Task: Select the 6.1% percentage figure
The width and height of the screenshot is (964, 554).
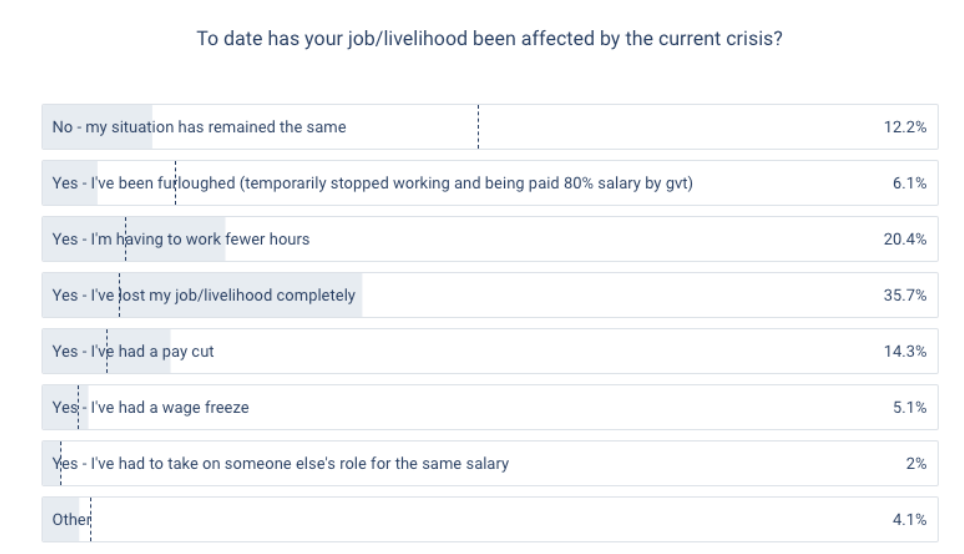Action: (x=910, y=183)
